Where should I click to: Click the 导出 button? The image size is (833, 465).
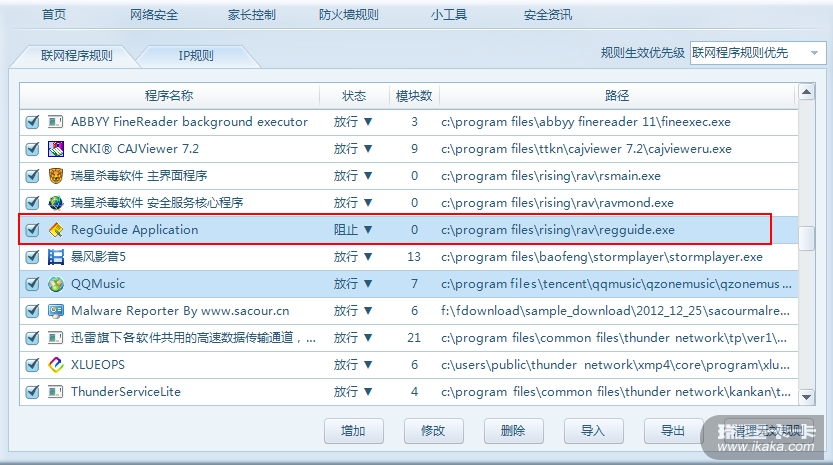[674, 430]
